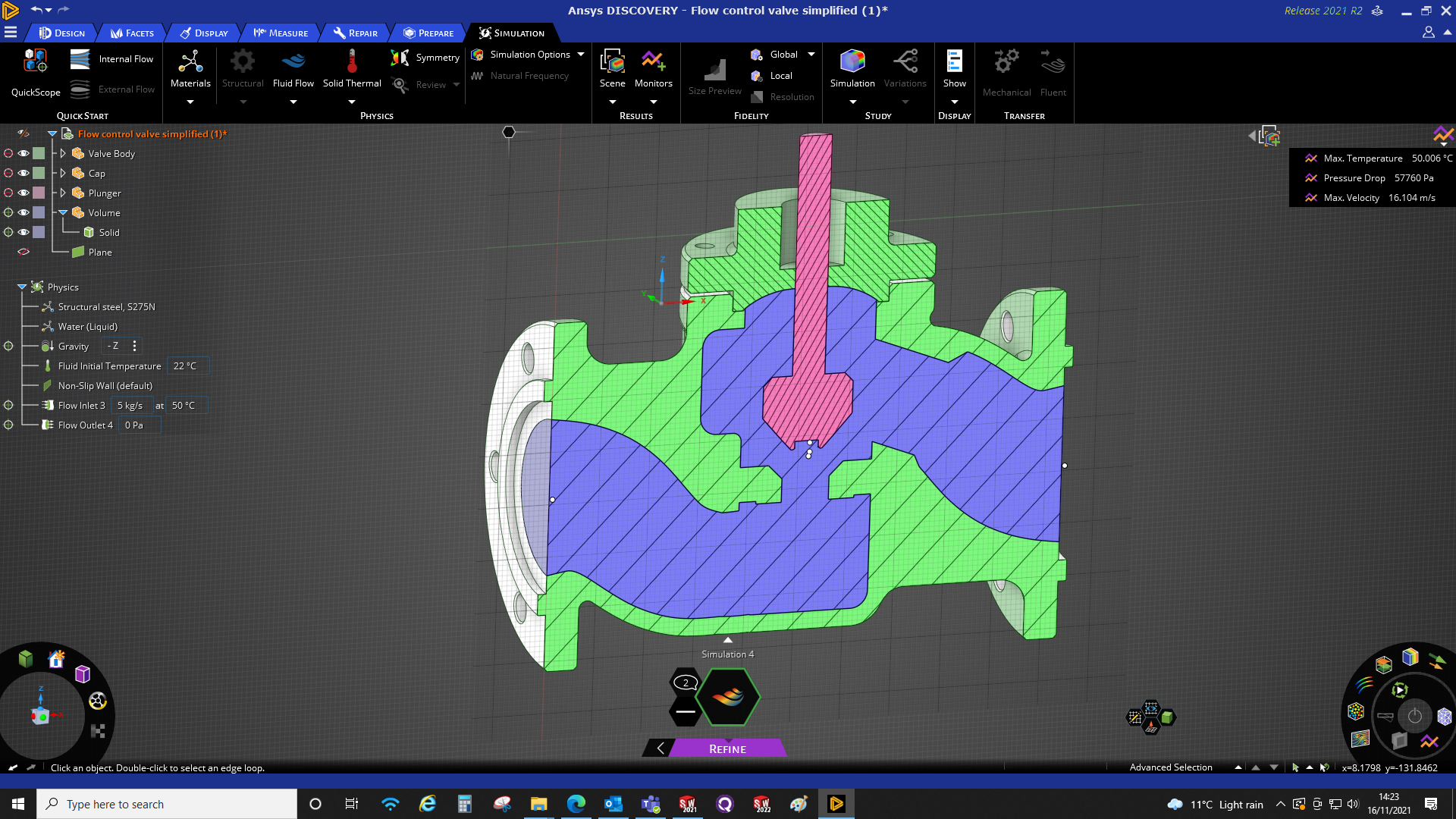Open the Materials tool
The width and height of the screenshot is (1456, 819).
point(190,68)
